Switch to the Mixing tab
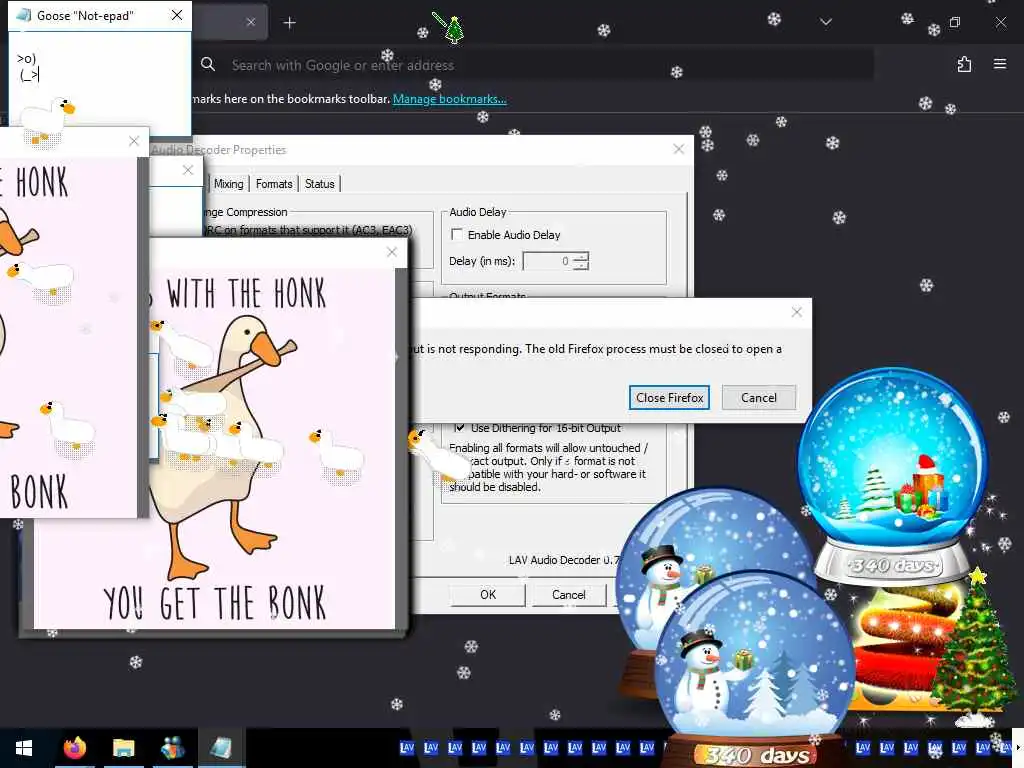 [229, 184]
